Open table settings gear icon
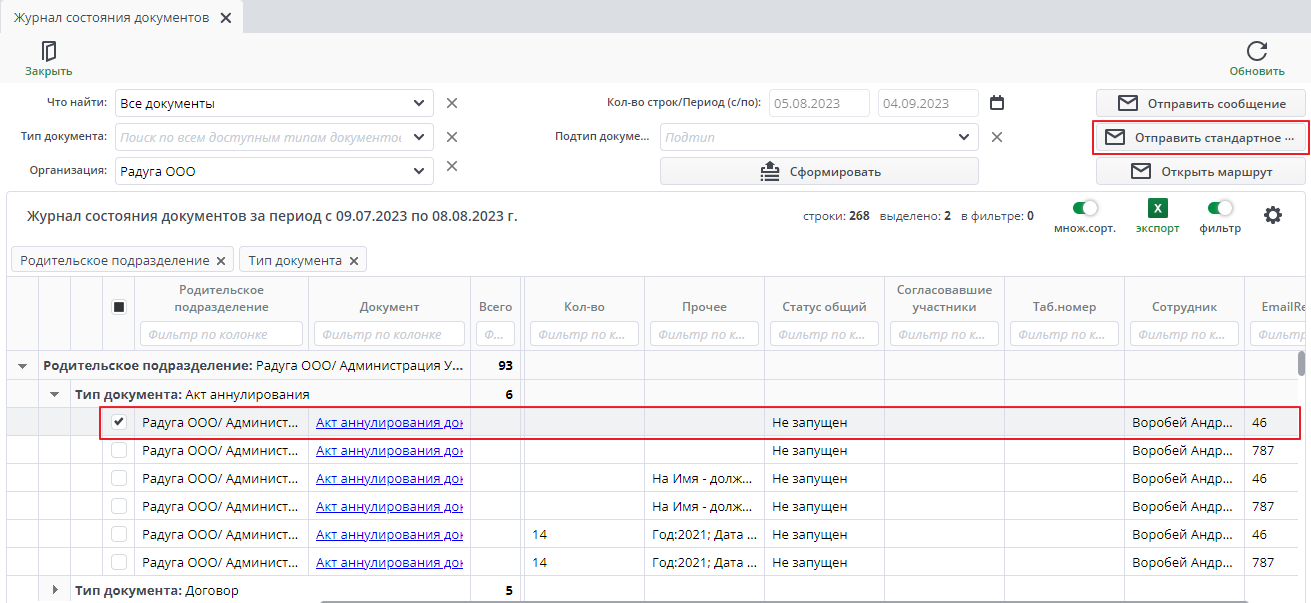The image size is (1311, 603). click(x=1273, y=215)
